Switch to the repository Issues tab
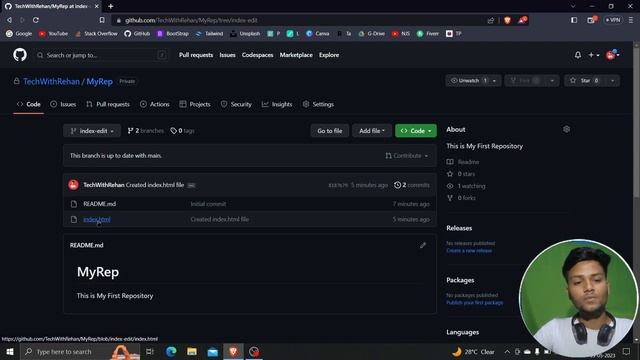640x360 pixels. coord(63,104)
